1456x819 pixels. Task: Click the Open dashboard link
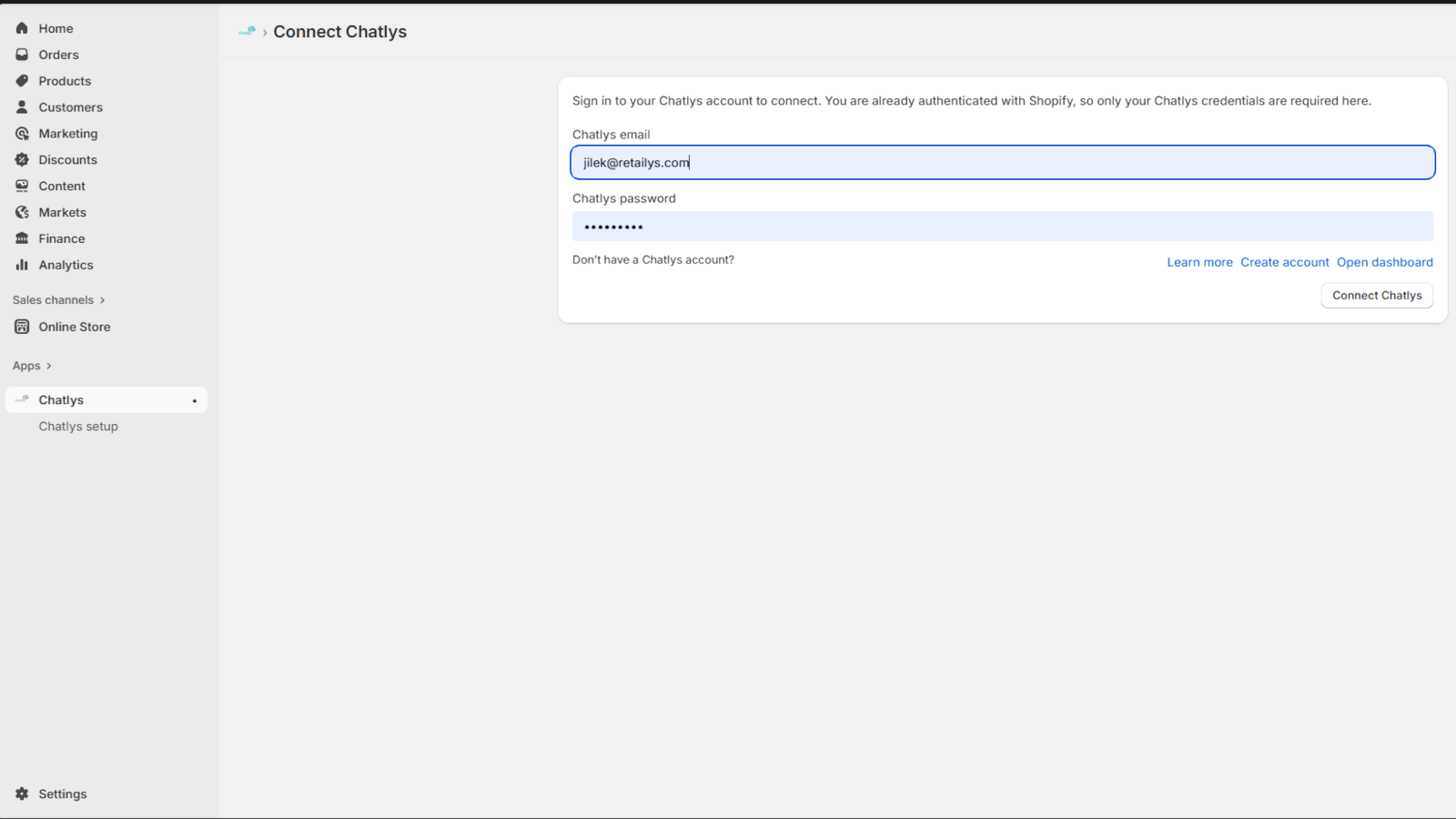[x=1384, y=262]
